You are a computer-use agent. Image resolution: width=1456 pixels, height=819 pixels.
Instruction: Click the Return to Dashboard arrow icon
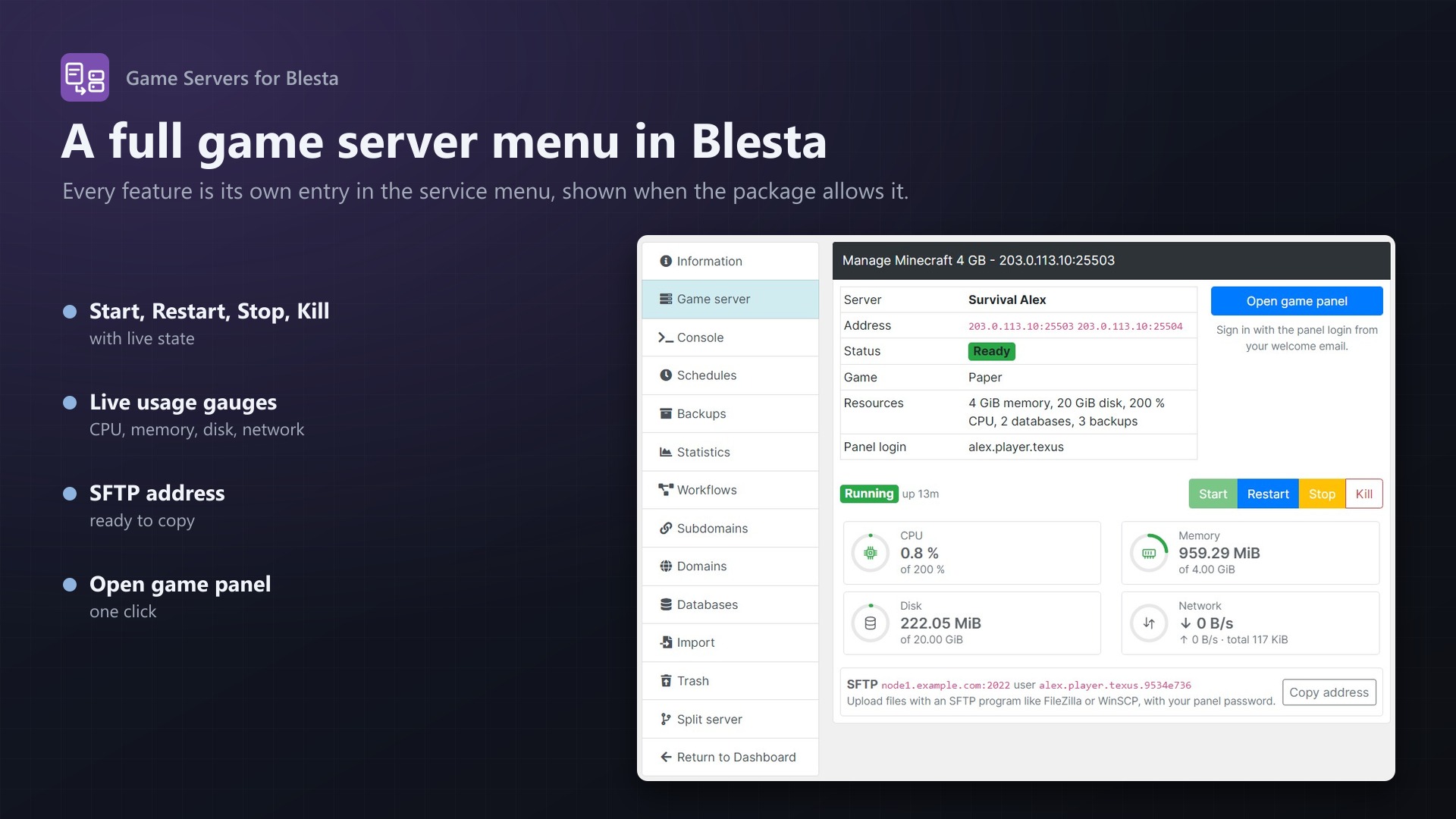(666, 757)
